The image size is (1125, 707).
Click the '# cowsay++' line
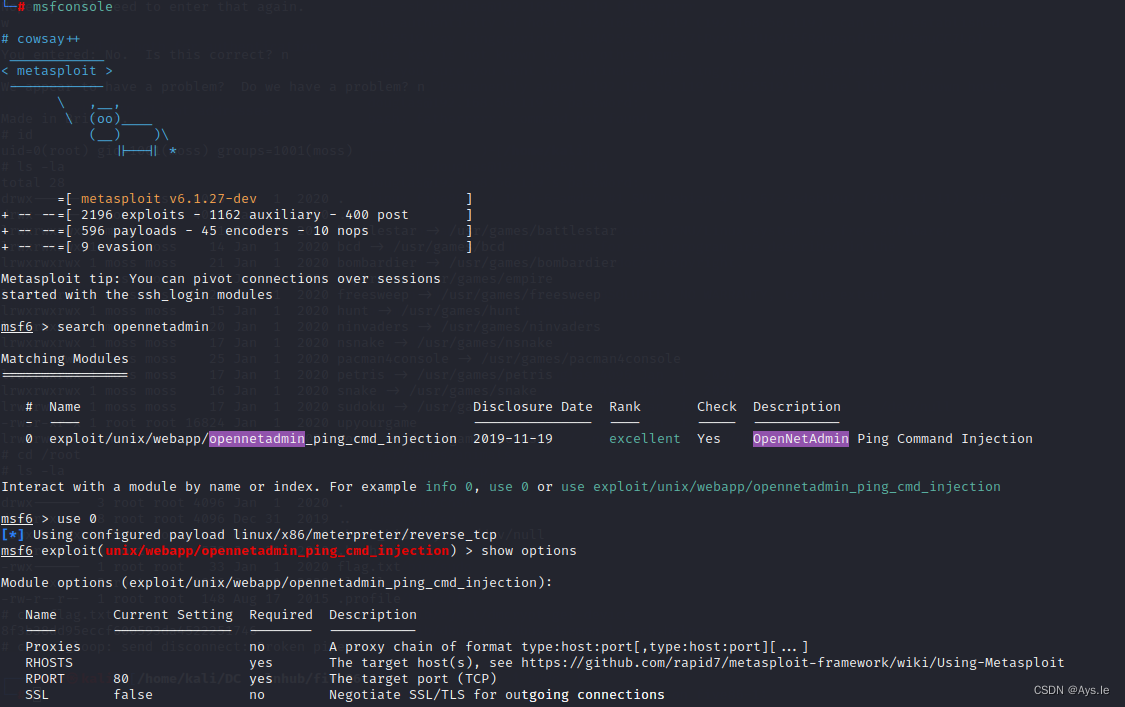pyautogui.click(x=41, y=39)
